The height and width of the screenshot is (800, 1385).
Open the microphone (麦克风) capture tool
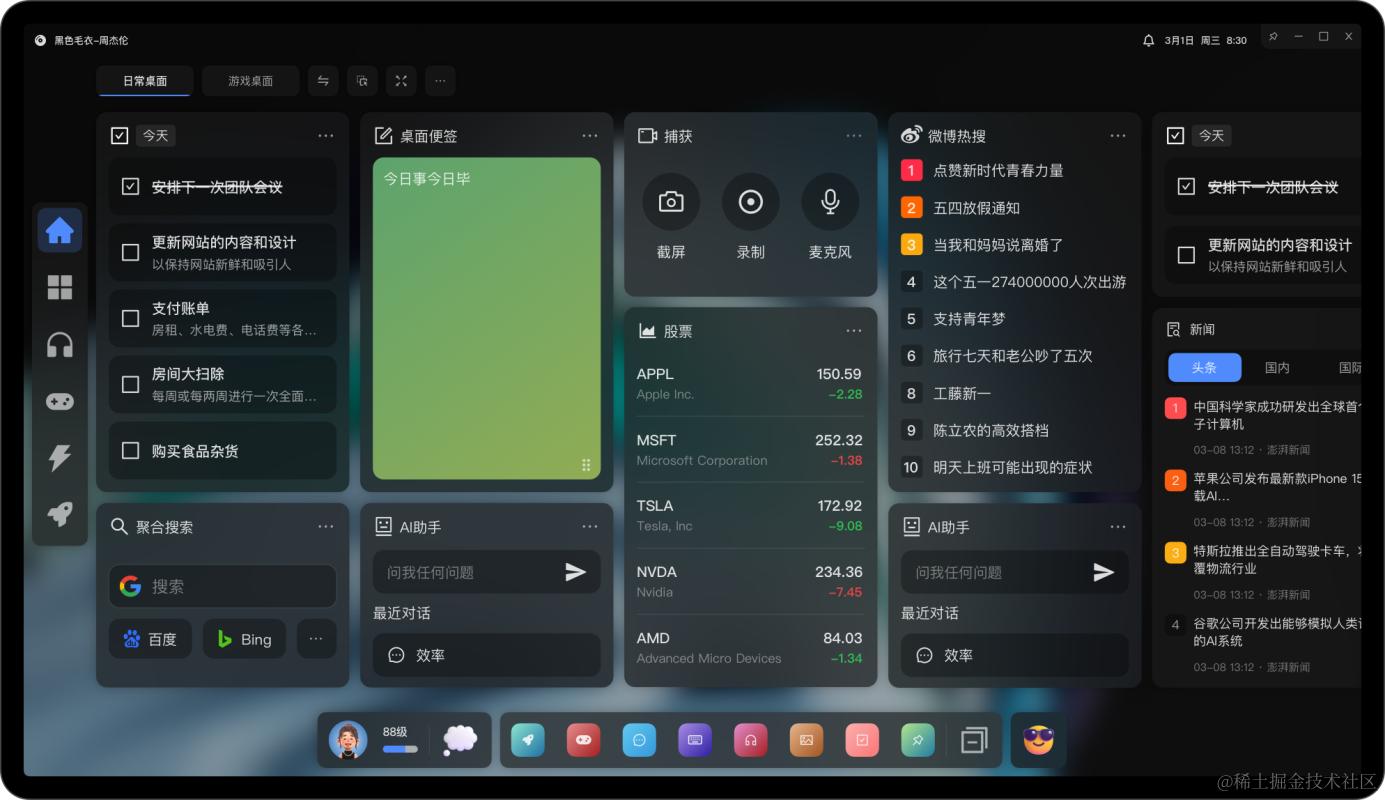tap(829, 201)
